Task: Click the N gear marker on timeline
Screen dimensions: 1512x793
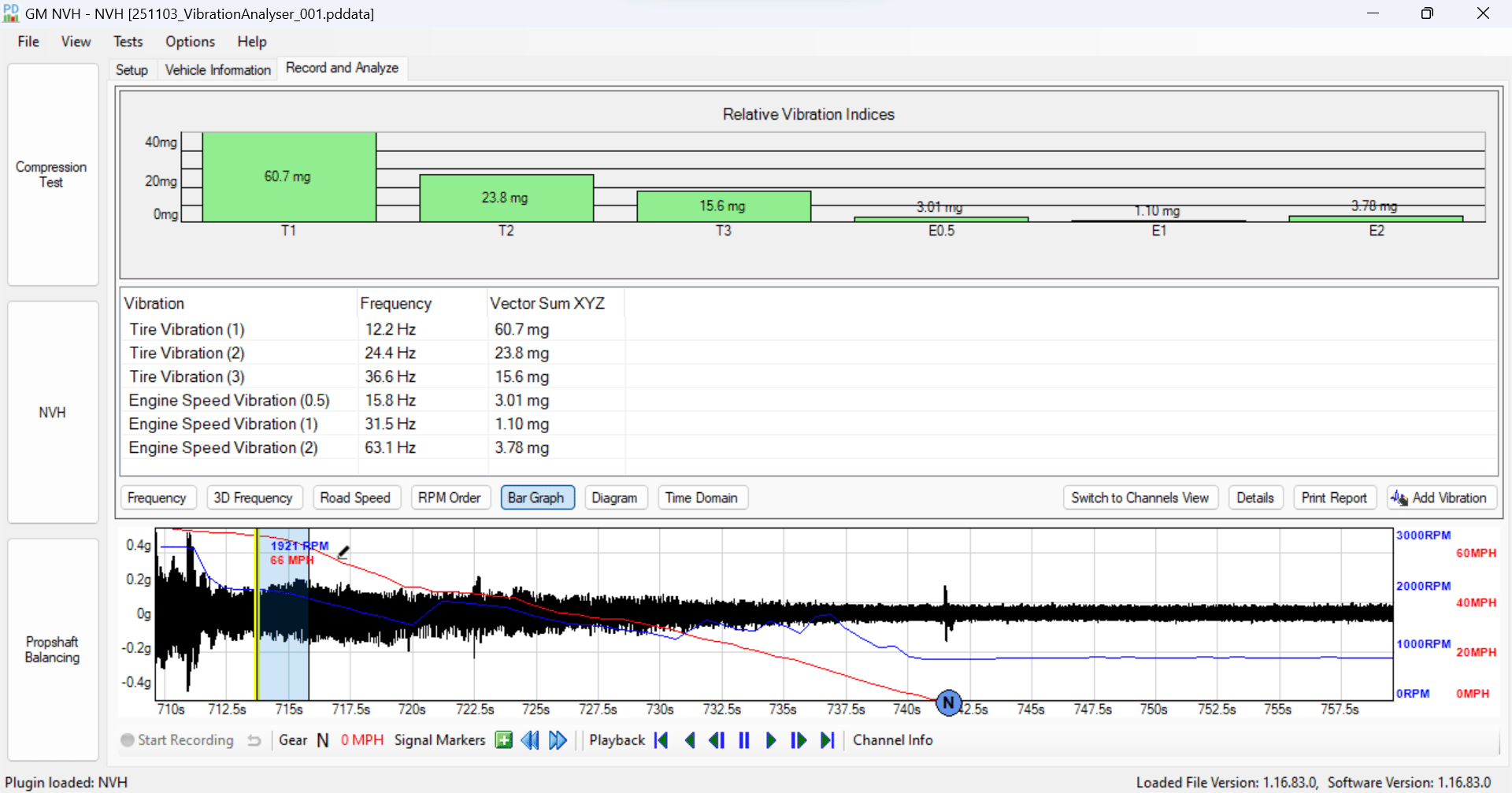Action: click(x=948, y=702)
